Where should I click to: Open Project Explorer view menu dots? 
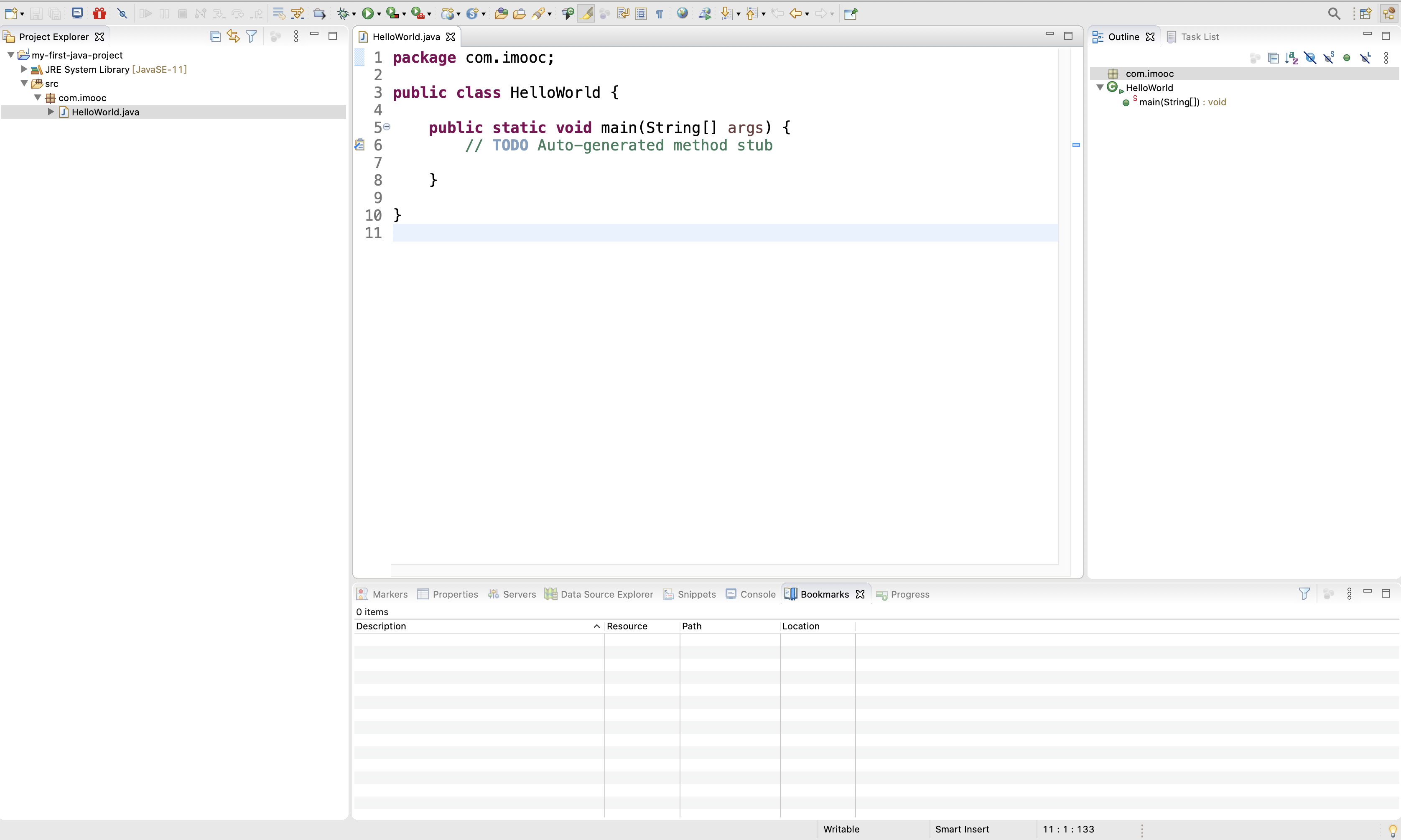pos(296,37)
